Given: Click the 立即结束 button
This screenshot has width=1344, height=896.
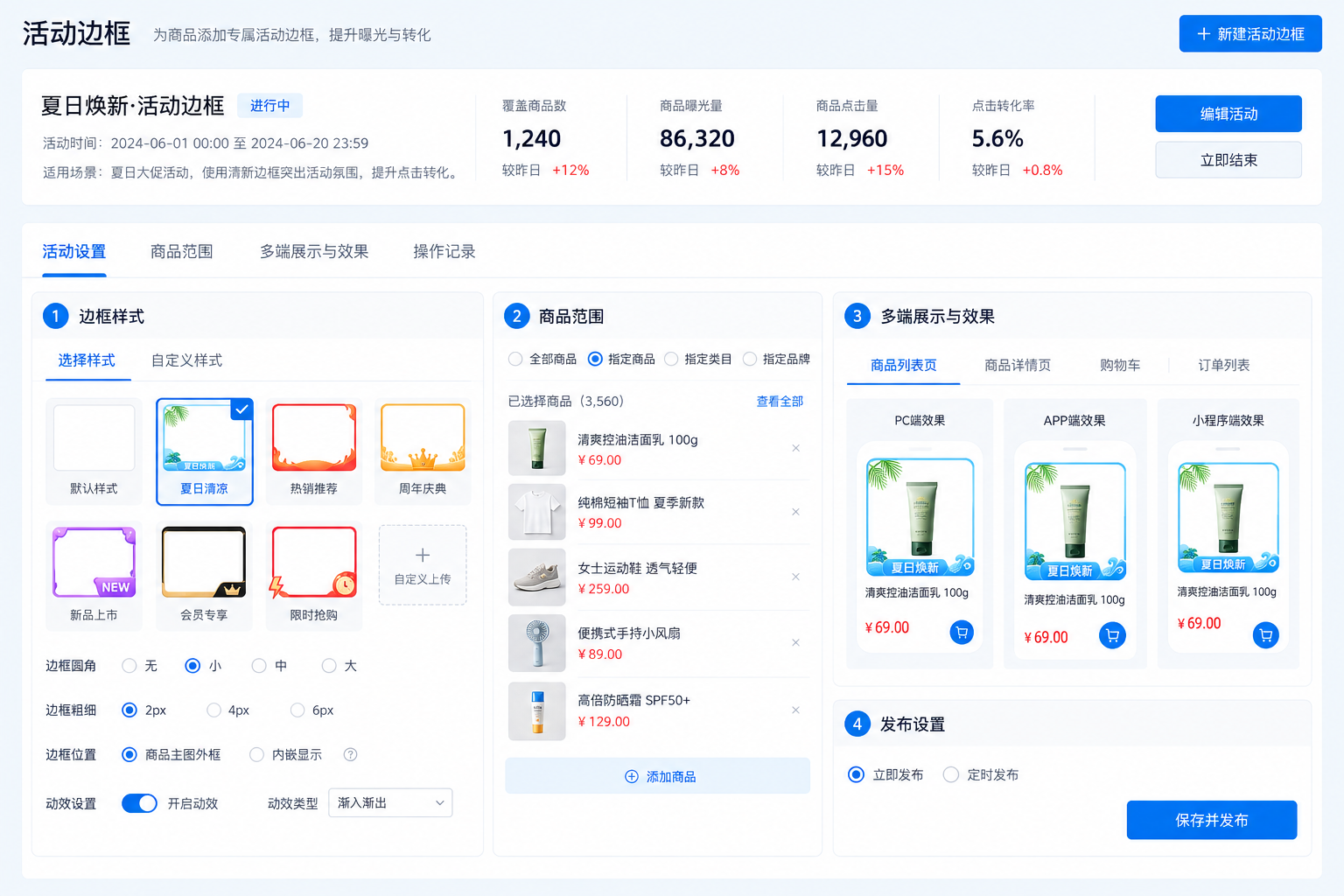Looking at the screenshot, I should pyautogui.click(x=1228, y=160).
